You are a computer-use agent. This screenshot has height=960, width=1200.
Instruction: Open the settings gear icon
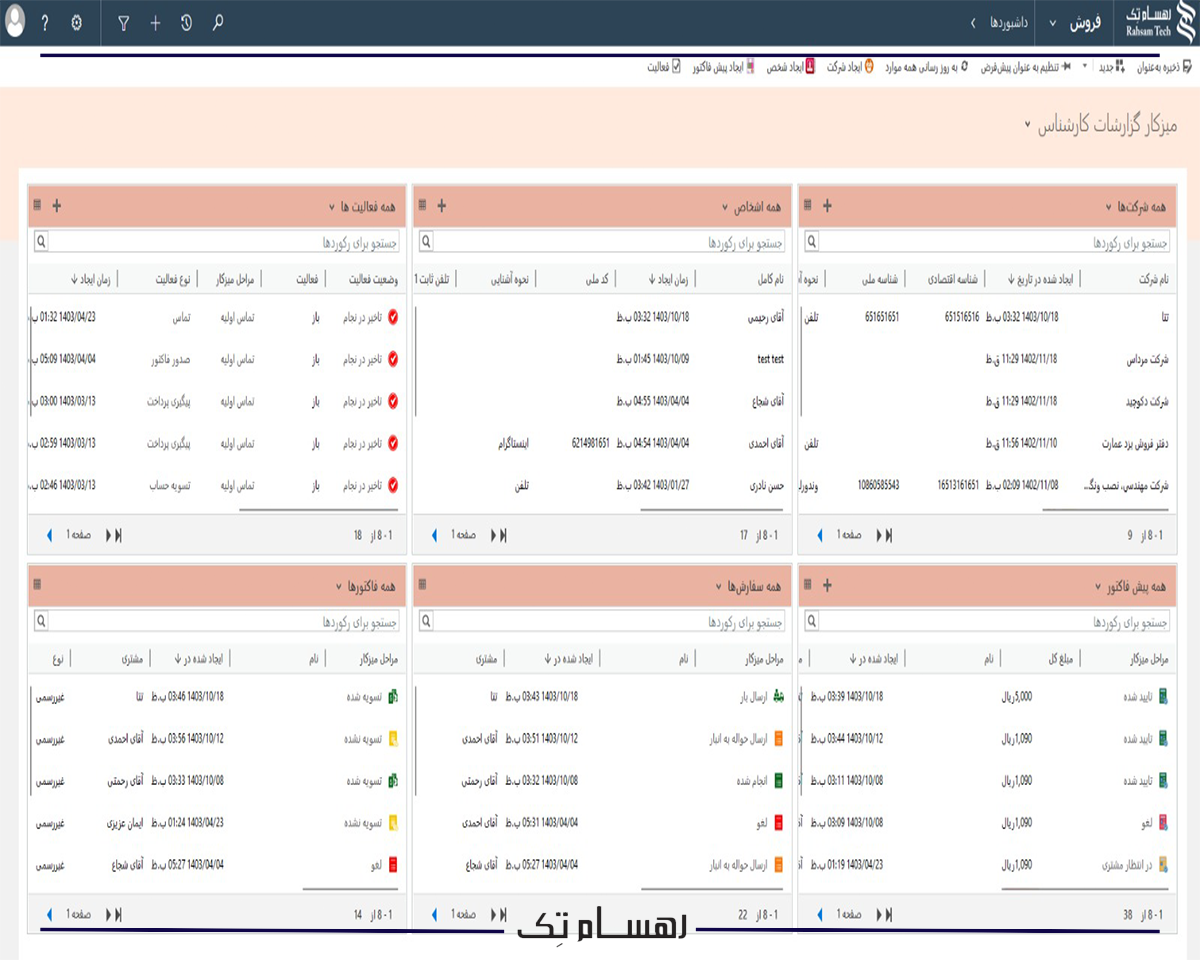pos(76,22)
